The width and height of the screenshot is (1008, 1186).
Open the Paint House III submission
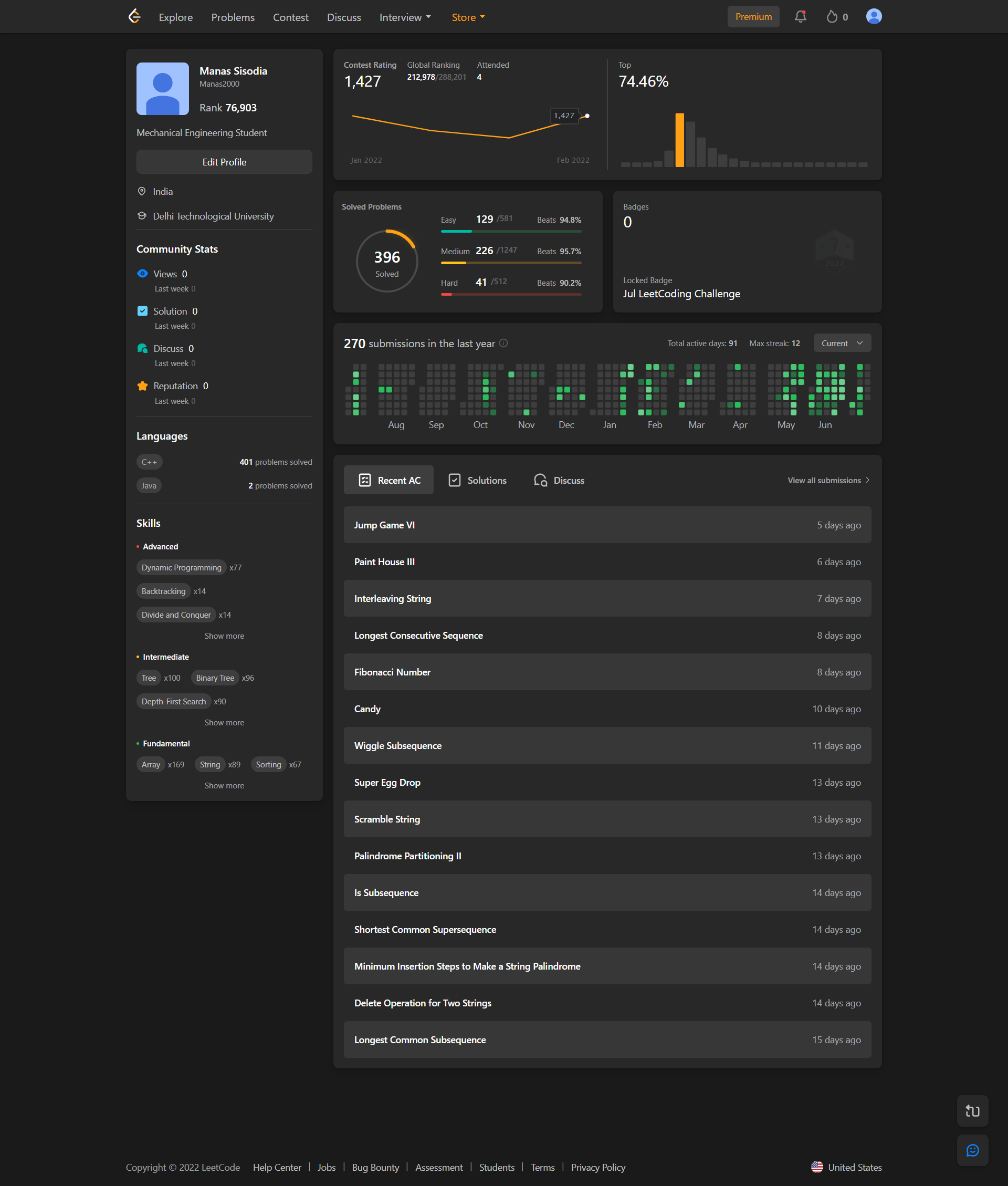(x=607, y=562)
